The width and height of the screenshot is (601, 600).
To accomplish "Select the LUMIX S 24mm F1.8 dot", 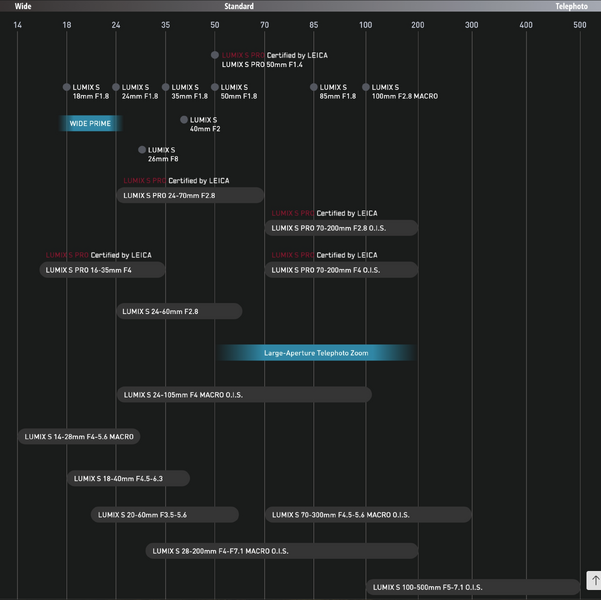I will tap(116, 88).
